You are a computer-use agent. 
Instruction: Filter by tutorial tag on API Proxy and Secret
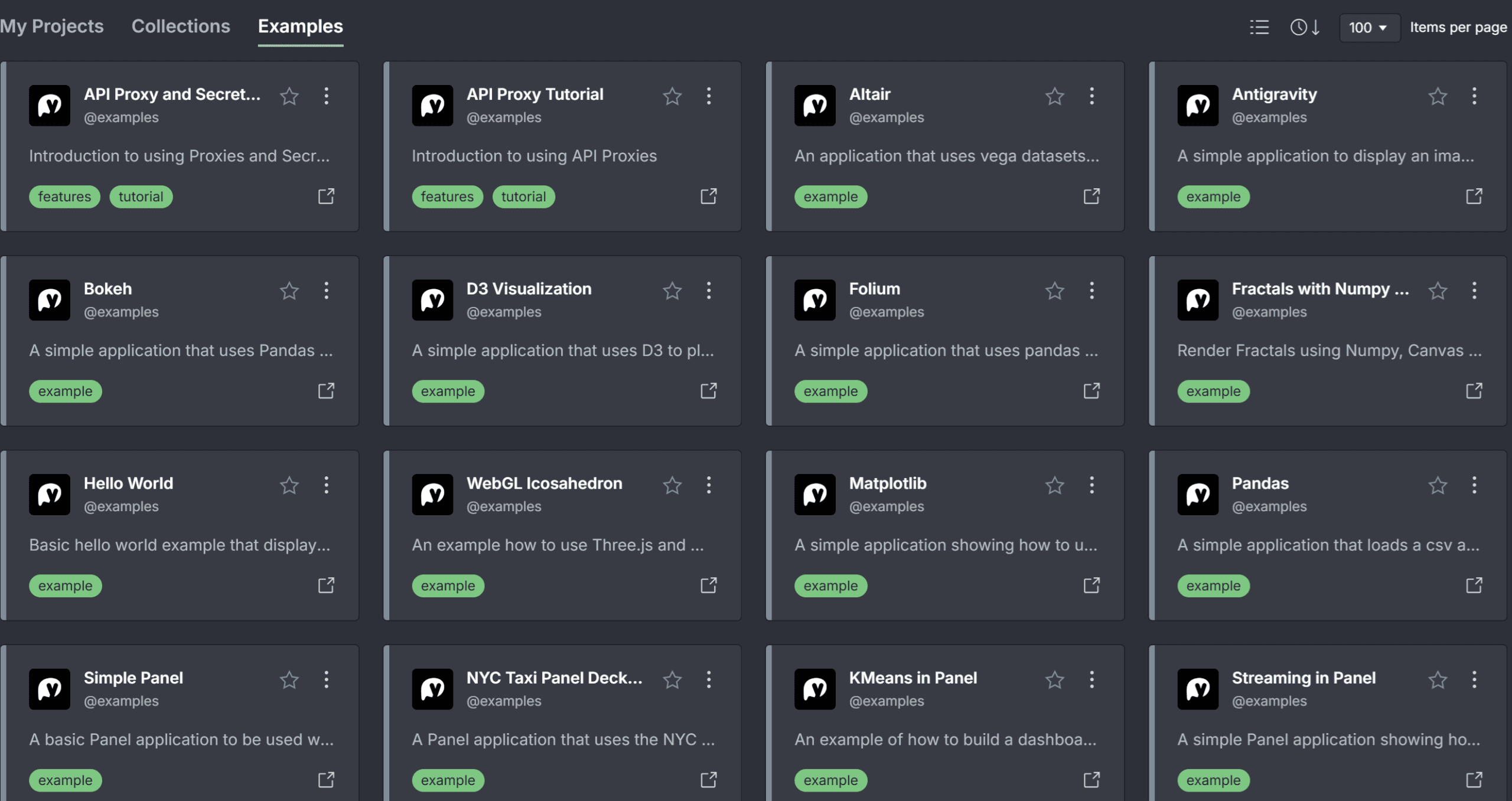click(x=141, y=197)
